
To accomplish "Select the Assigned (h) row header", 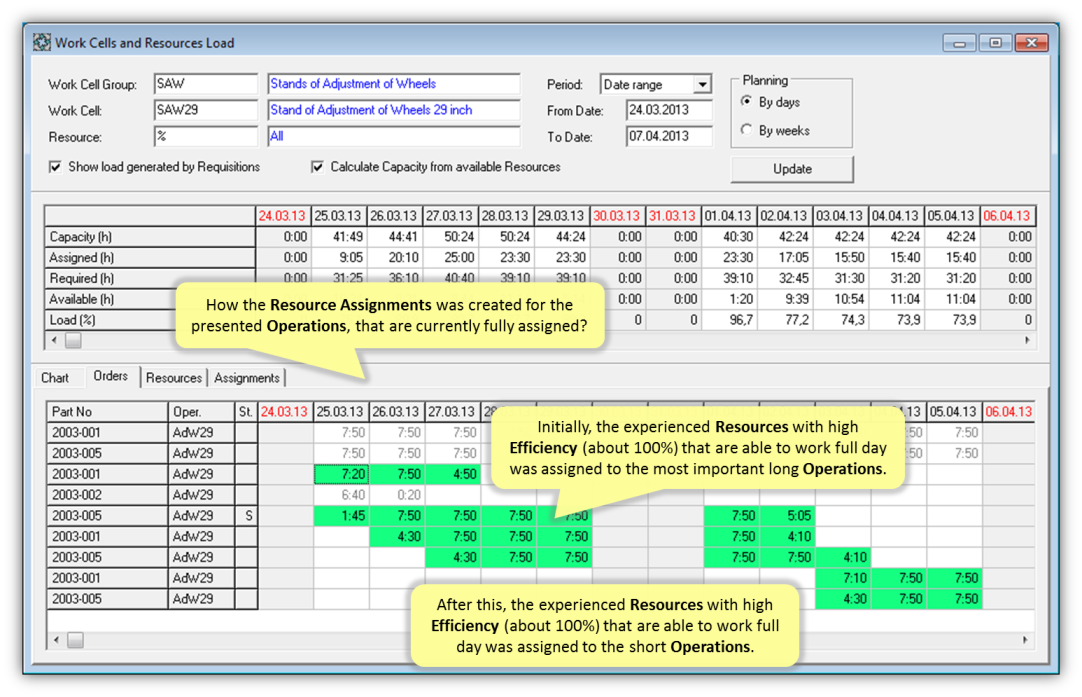I will 150,257.
